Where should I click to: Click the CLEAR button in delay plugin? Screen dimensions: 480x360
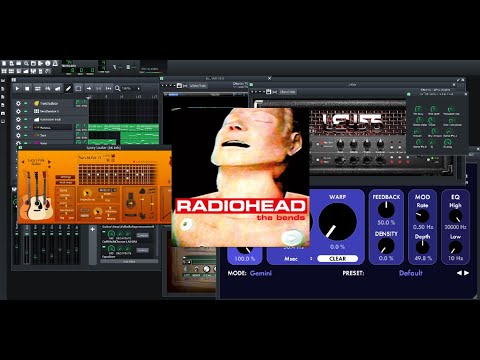pyautogui.click(x=337, y=259)
